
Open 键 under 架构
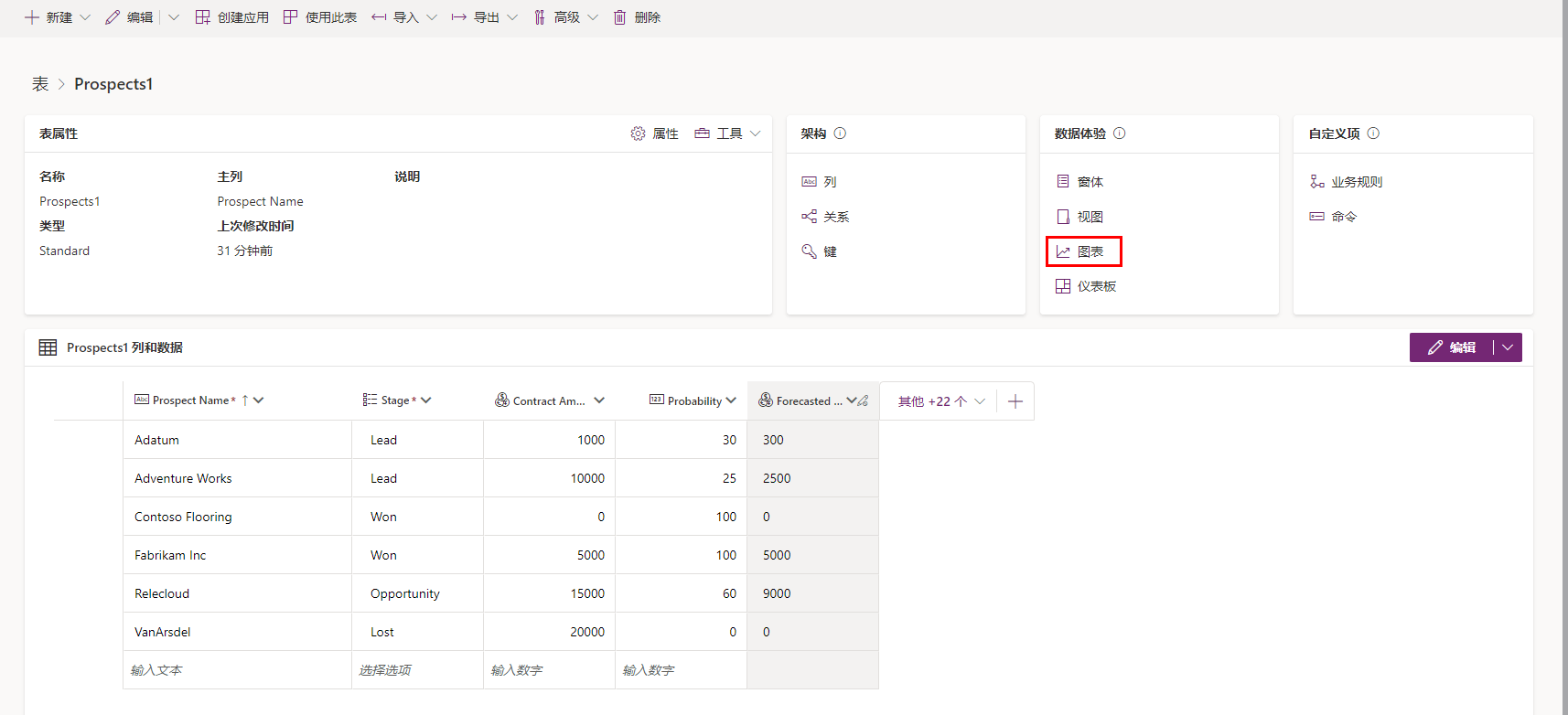coord(819,251)
